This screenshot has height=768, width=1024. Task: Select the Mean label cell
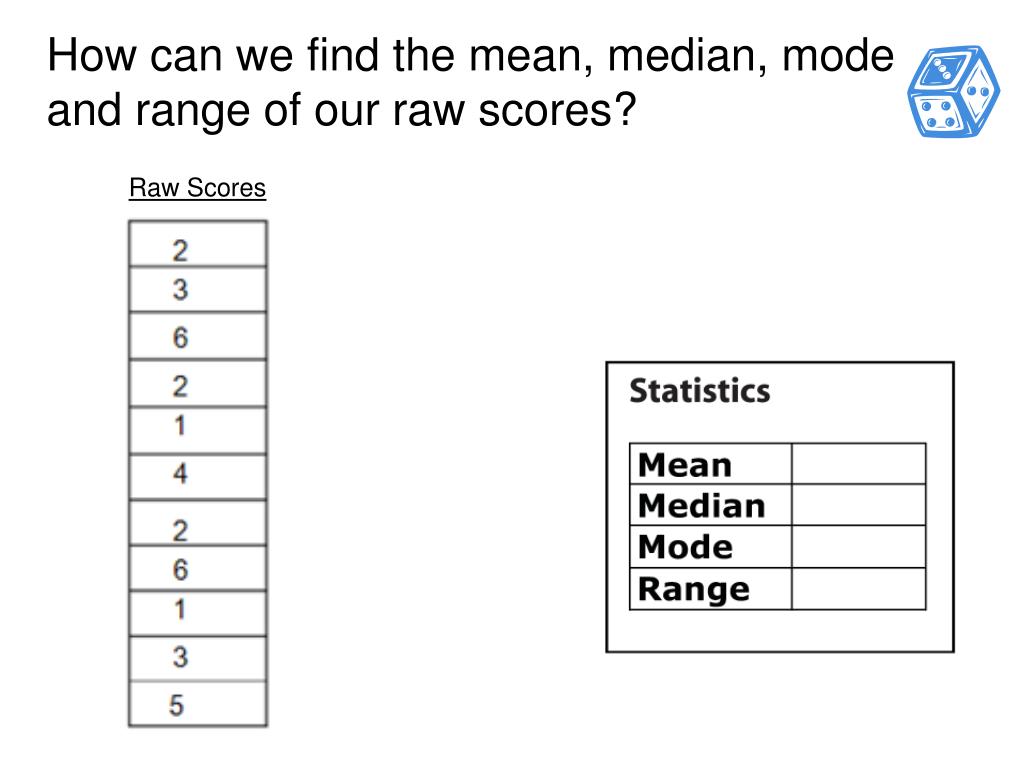711,464
